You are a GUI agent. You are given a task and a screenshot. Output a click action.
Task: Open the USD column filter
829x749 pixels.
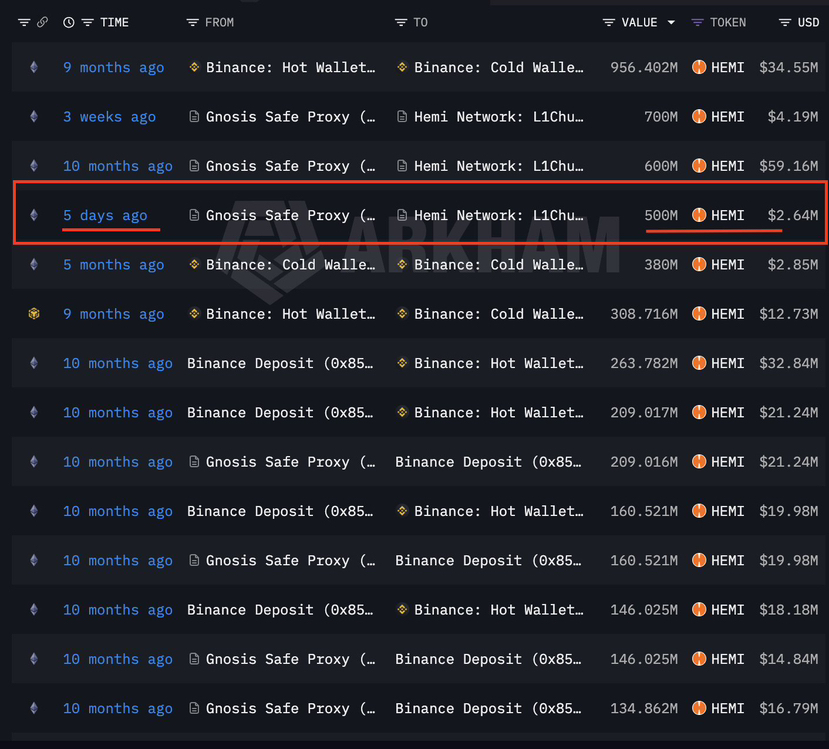(785, 22)
